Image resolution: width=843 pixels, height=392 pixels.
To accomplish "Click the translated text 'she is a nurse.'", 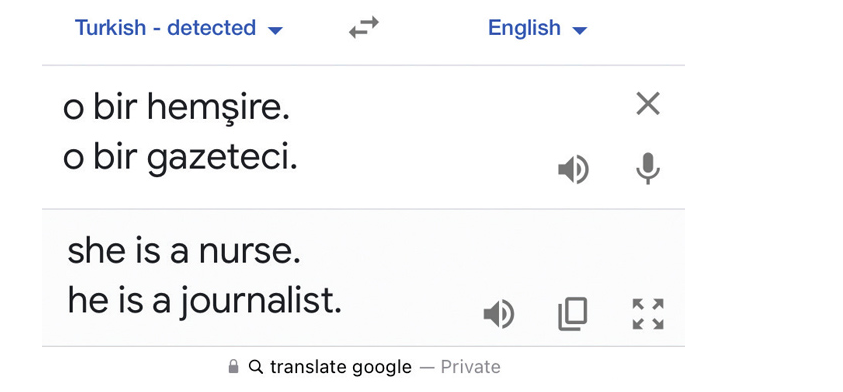I will click(x=184, y=251).
